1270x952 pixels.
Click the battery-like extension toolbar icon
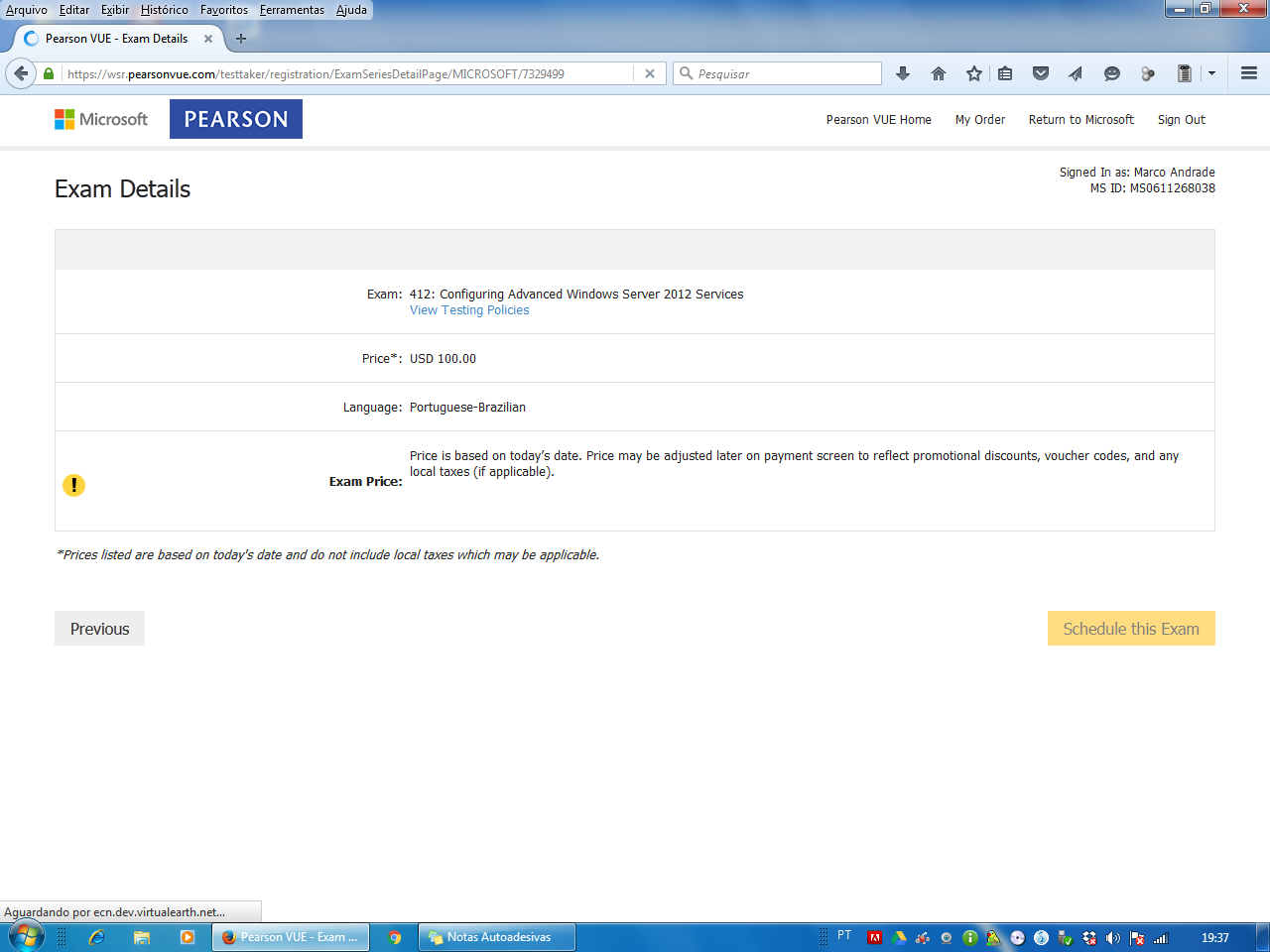coord(1184,73)
